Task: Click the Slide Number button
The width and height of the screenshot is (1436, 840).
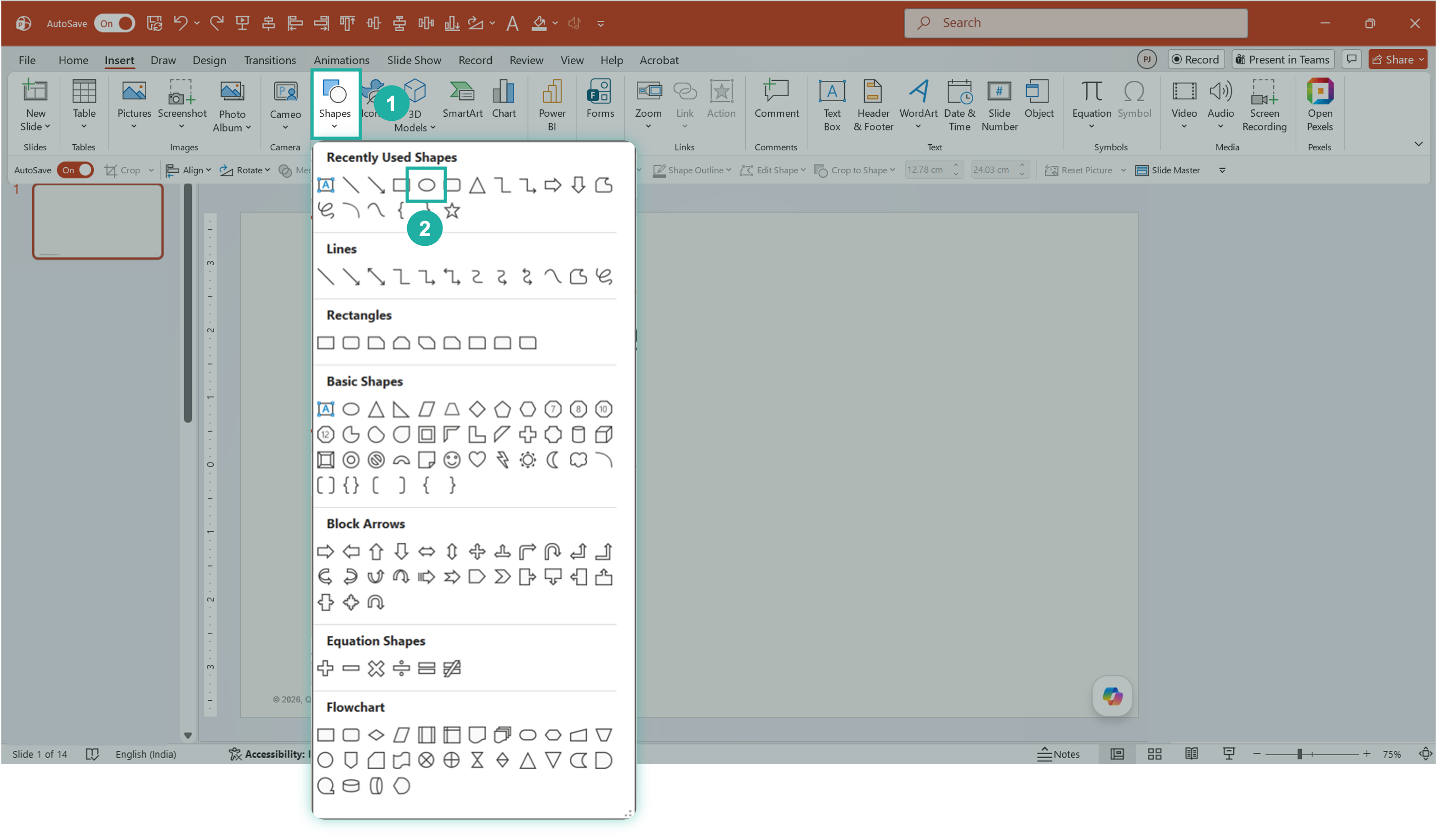Action: (999, 105)
